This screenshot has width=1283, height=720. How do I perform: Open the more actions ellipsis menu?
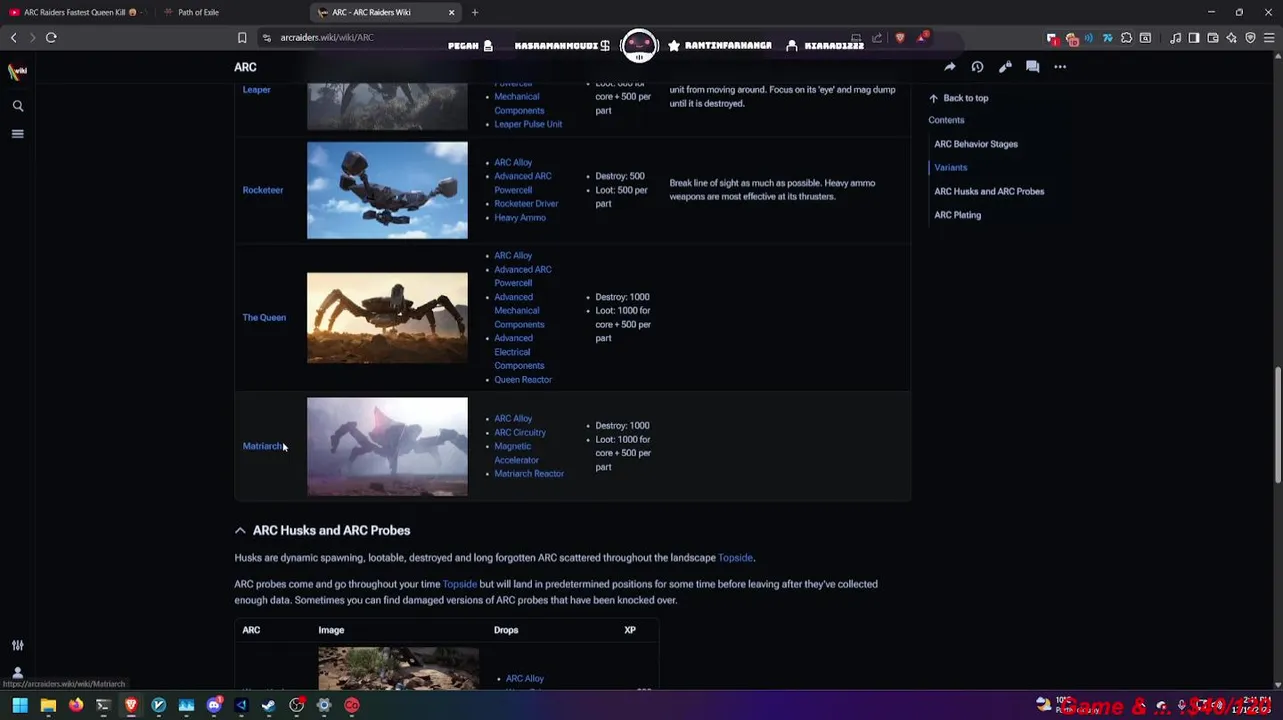1060,67
